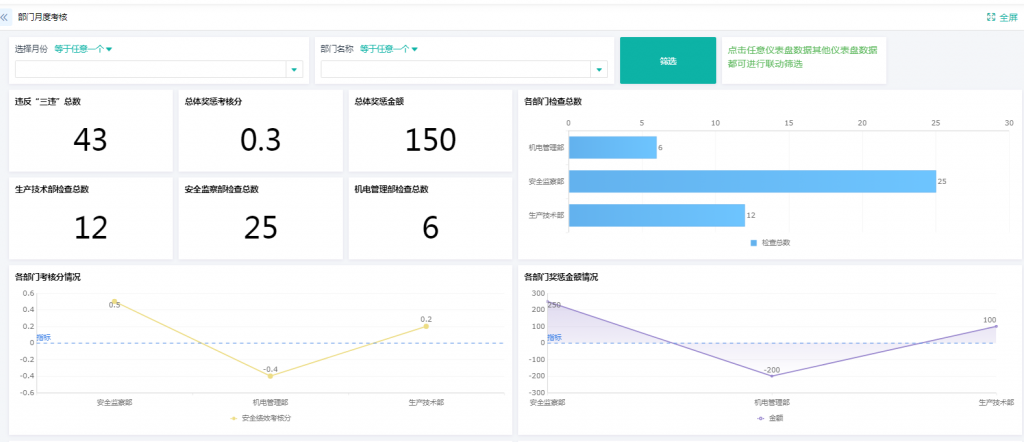Open 选择月份 condition dropdown 等于任意一个
The width and height of the screenshot is (1024, 442).
tap(83, 49)
